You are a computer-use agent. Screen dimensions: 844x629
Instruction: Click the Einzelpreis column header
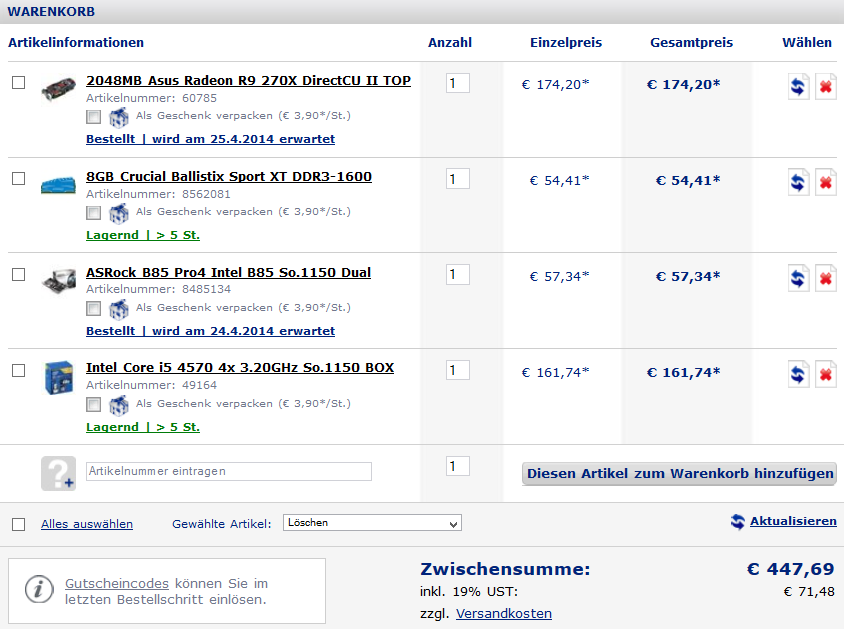tap(566, 43)
